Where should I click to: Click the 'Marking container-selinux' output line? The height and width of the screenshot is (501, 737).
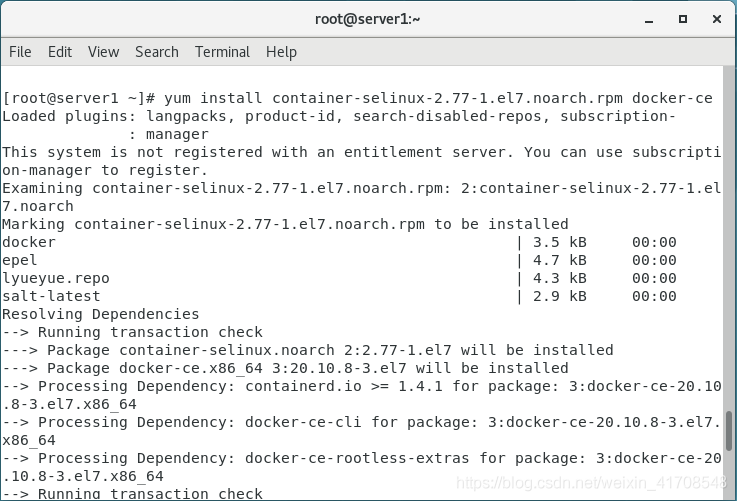pos(285,224)
